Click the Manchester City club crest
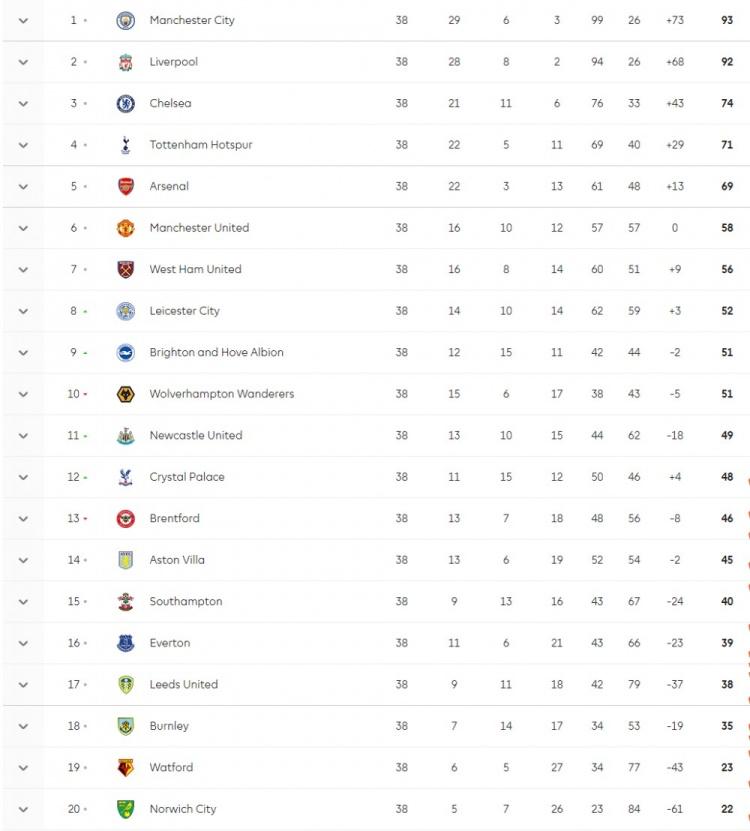Viewport: 750px width, 831px height. 125,20
